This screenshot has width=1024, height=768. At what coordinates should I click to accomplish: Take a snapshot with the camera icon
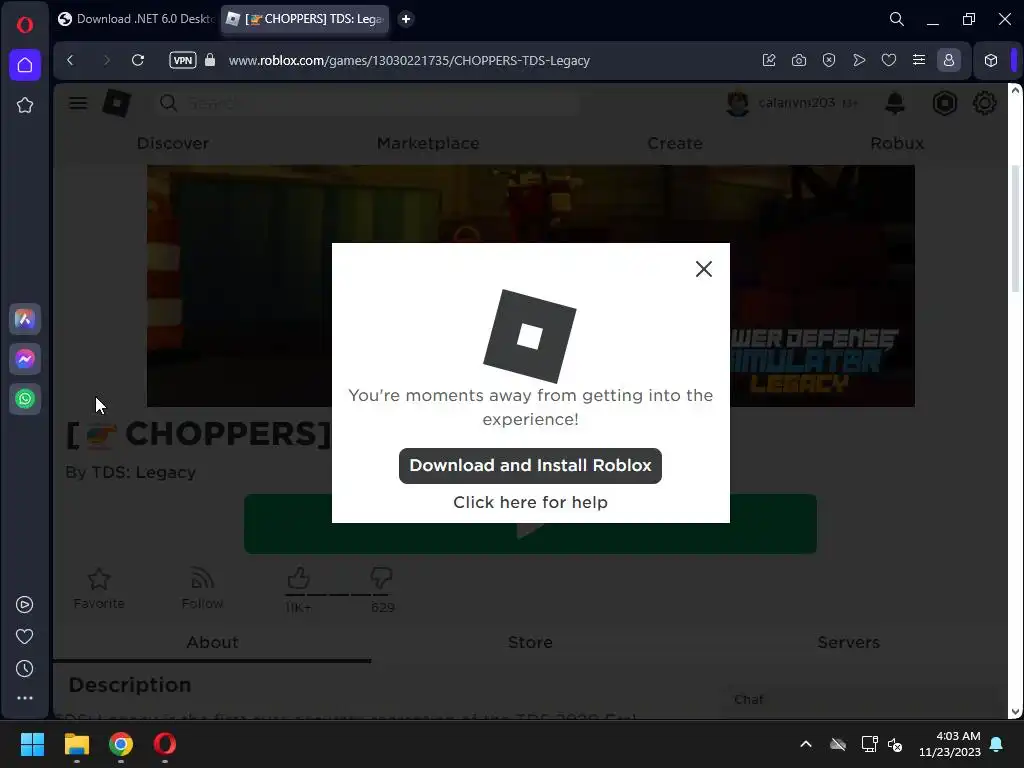(799, 60)
